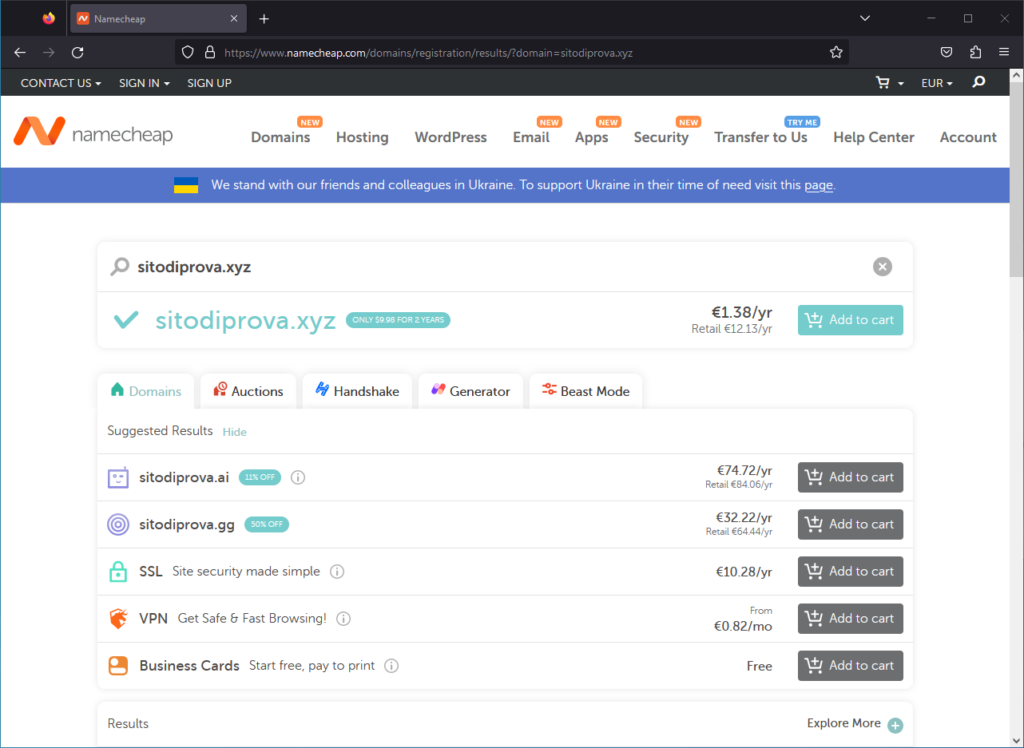This screenshot has height=748, width=1024.
Task: Click the '11% OFF' badge on sitodiprova.ai
Action: [260, 478]
